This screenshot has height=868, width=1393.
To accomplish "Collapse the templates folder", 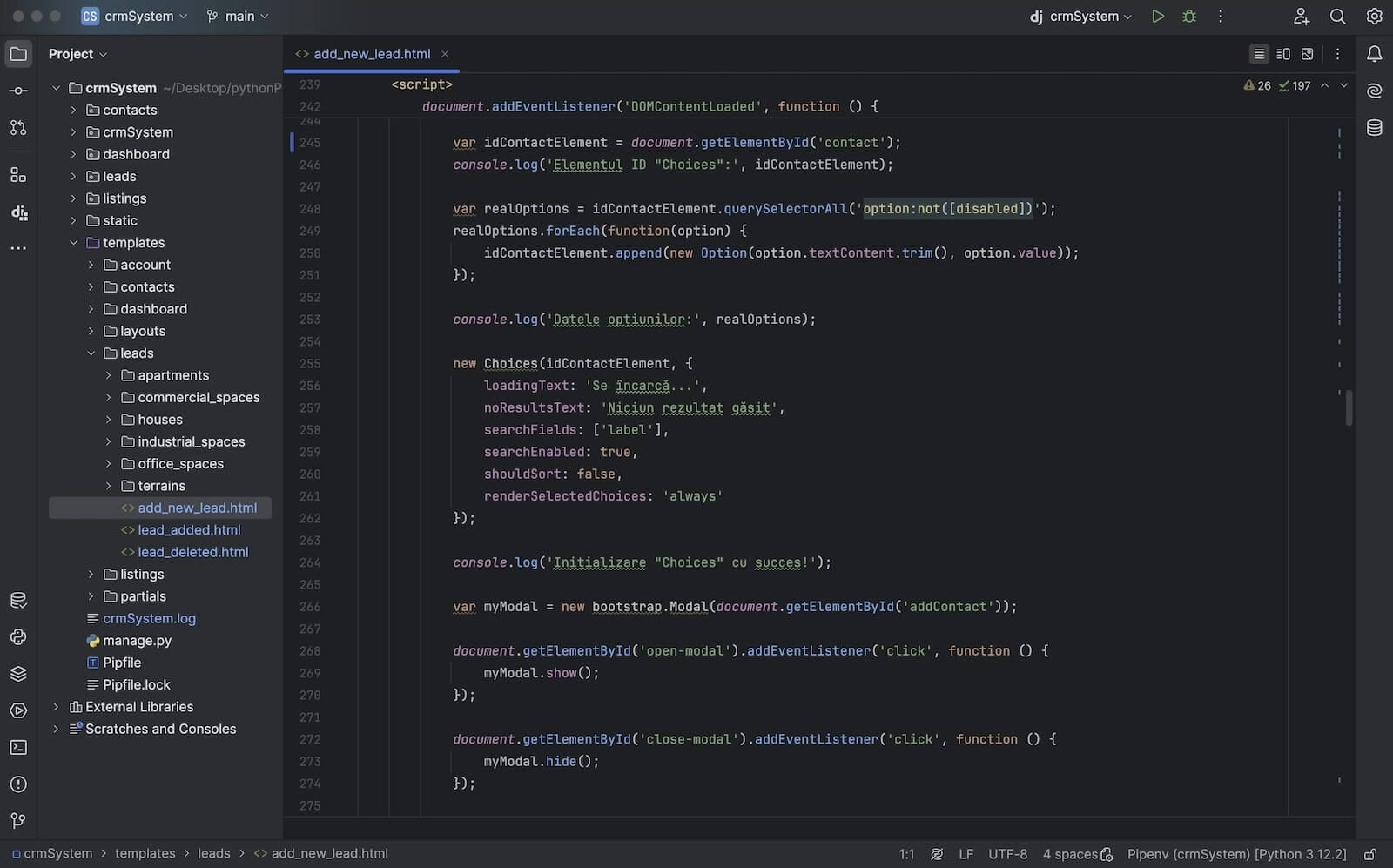I will coord(73,243).
